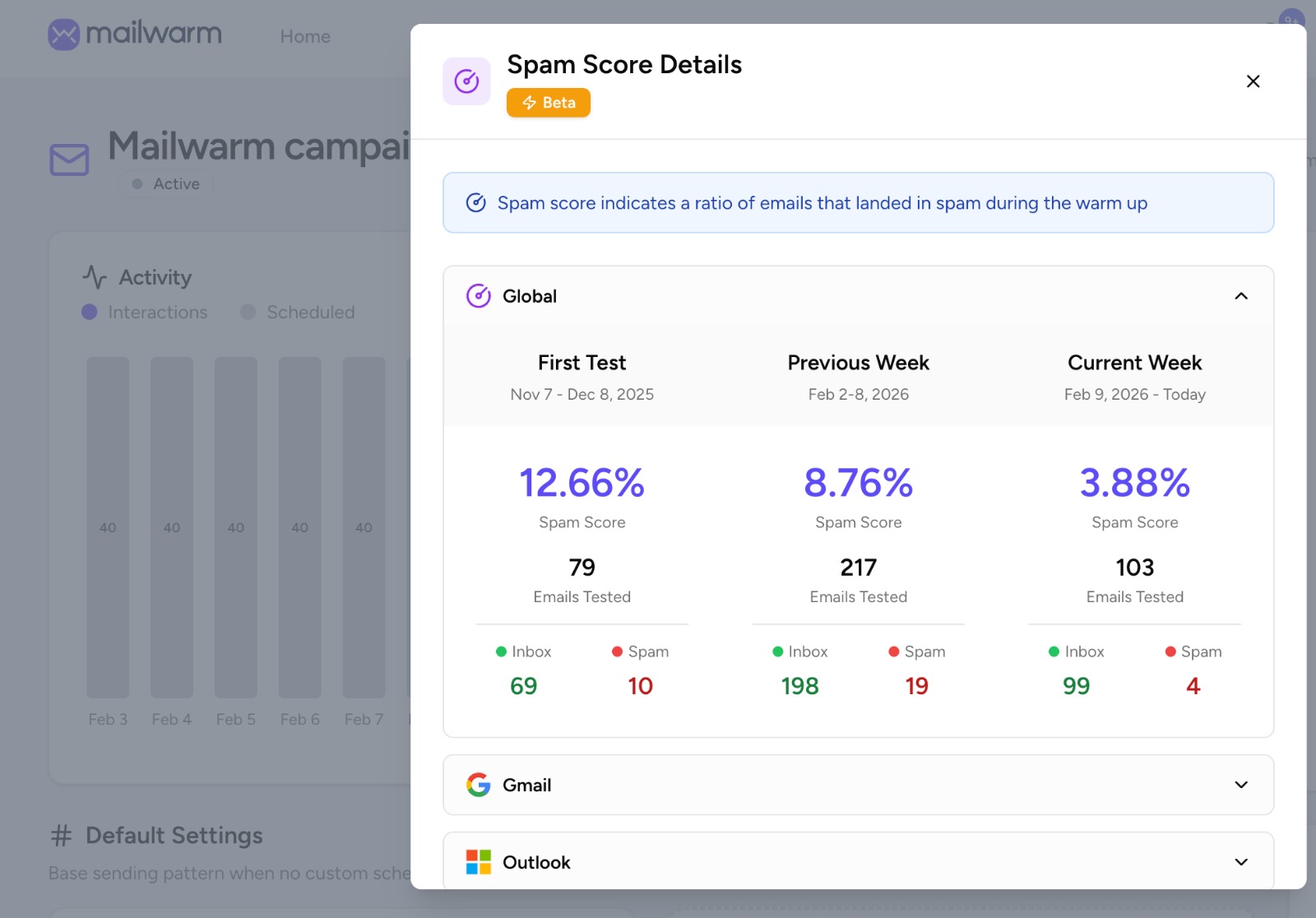This screenshot has height=918, width=1316.
Task: Collapse the Global section chevron
Action: (x=1241, y=296)
